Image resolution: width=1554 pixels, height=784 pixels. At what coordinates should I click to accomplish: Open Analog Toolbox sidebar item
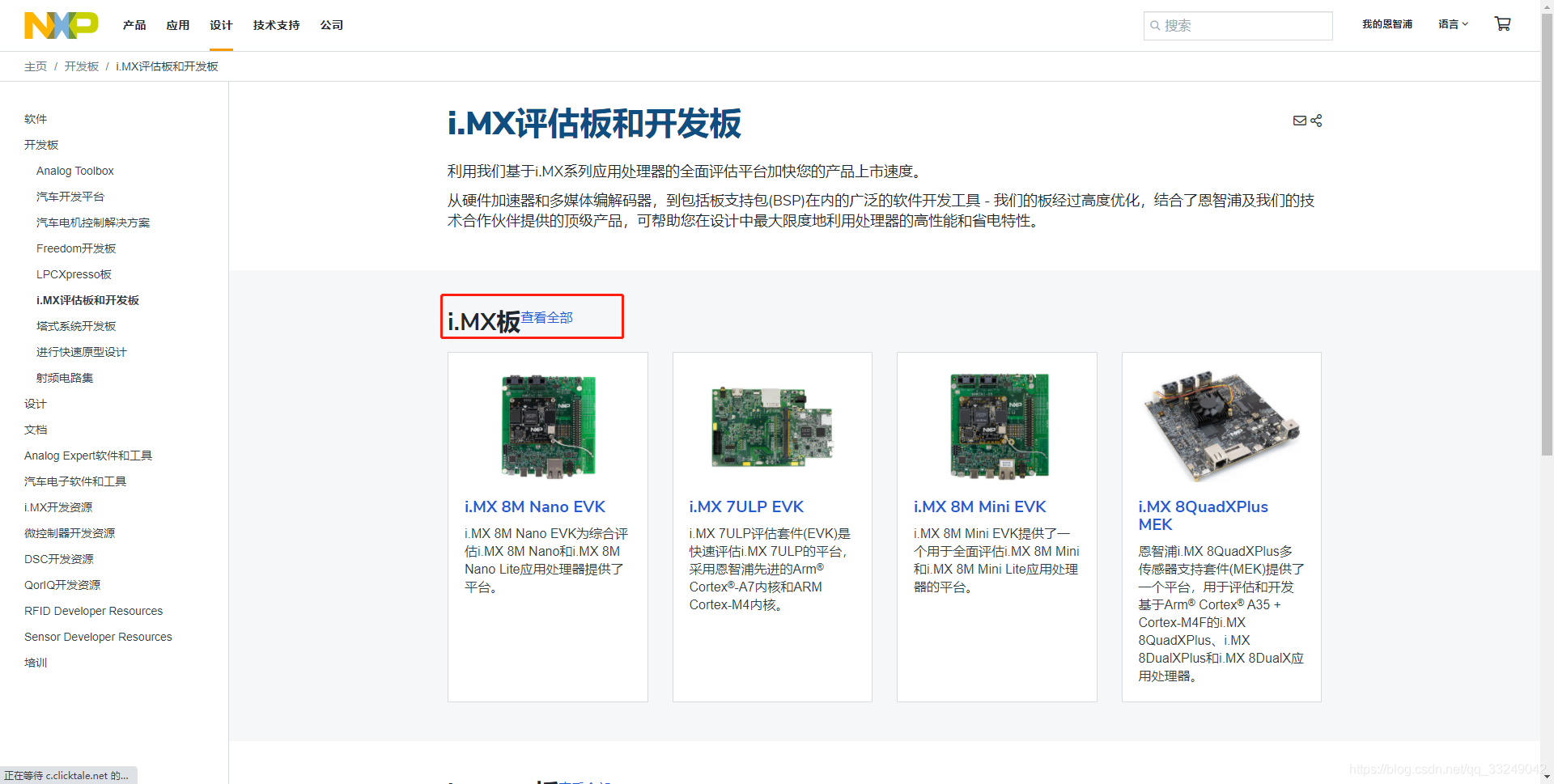click(x=75, y=171)
